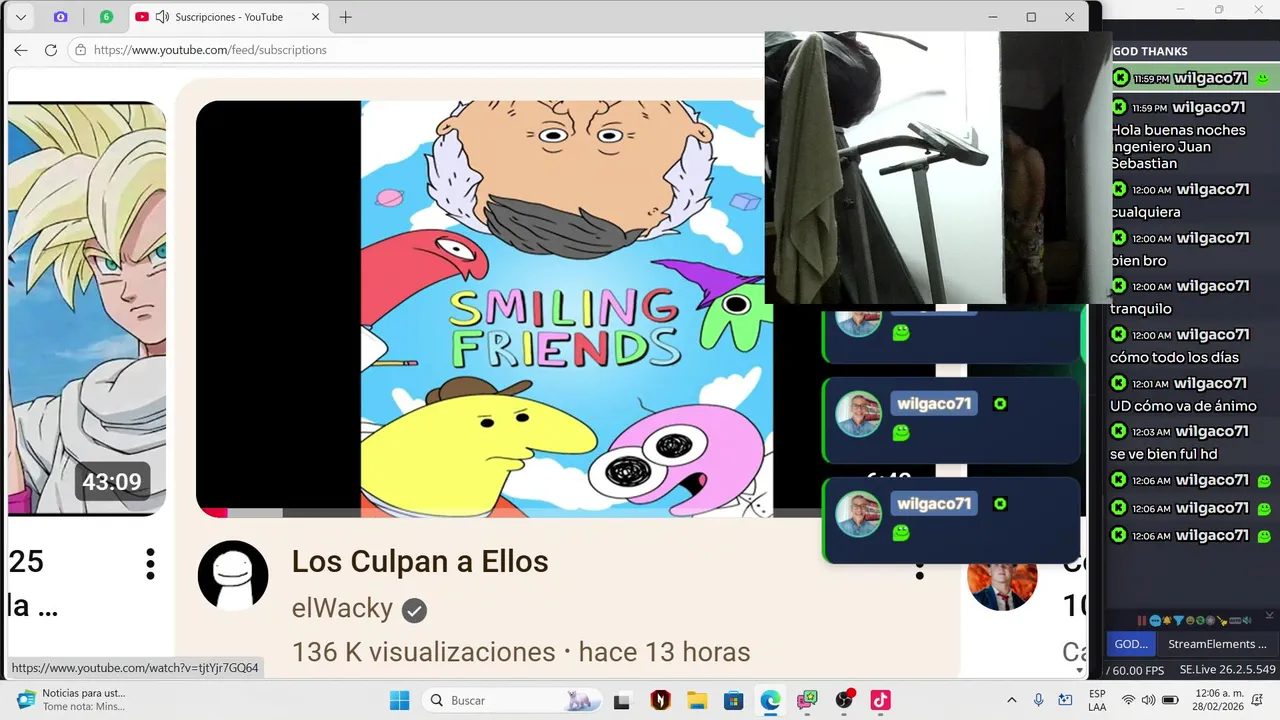Open ESP LAA language switcher
1280x720 pixels.
point(1097,700)
